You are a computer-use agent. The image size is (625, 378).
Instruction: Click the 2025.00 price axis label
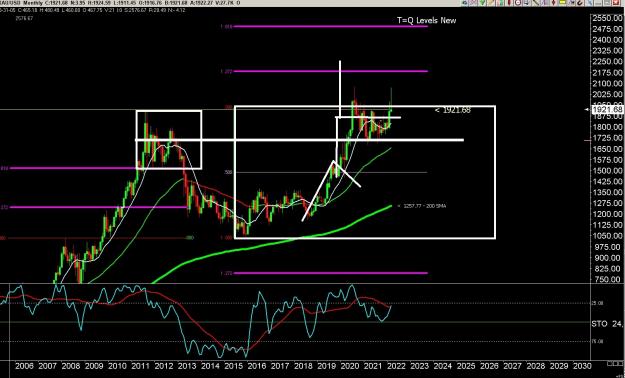pos(607,94)
